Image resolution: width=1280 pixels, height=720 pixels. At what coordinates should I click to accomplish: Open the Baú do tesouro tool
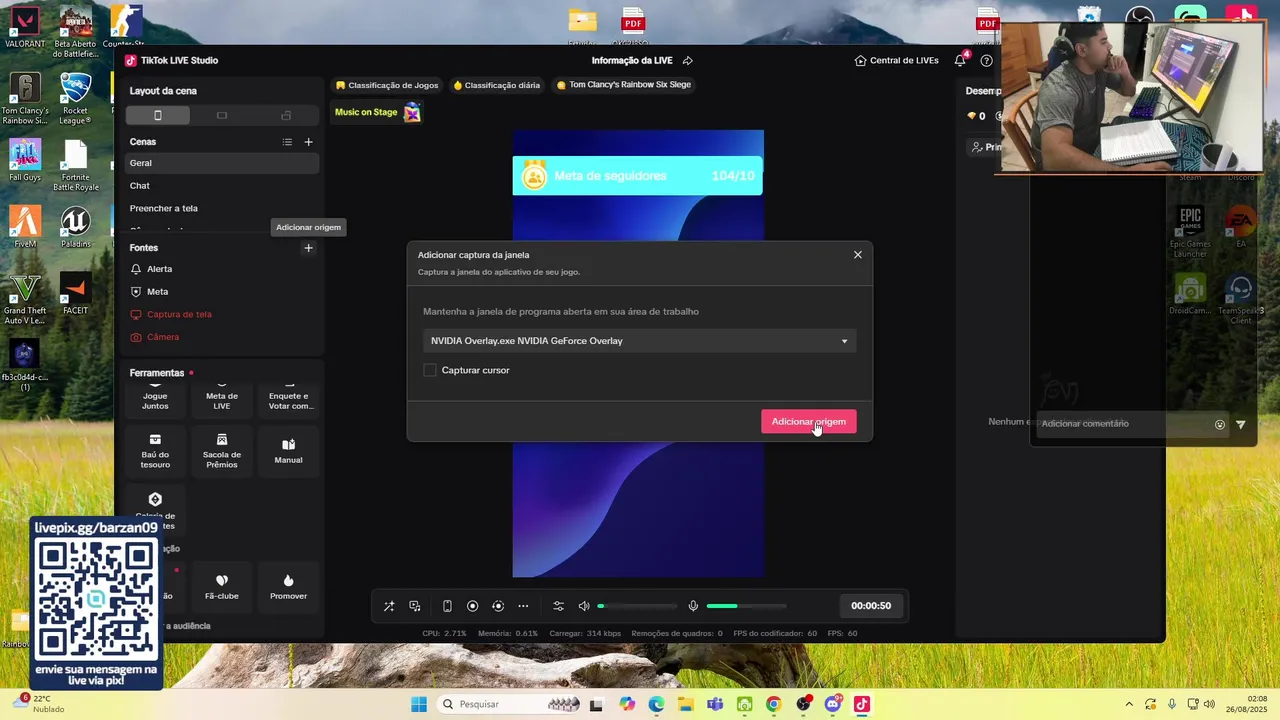pos(155,452)
